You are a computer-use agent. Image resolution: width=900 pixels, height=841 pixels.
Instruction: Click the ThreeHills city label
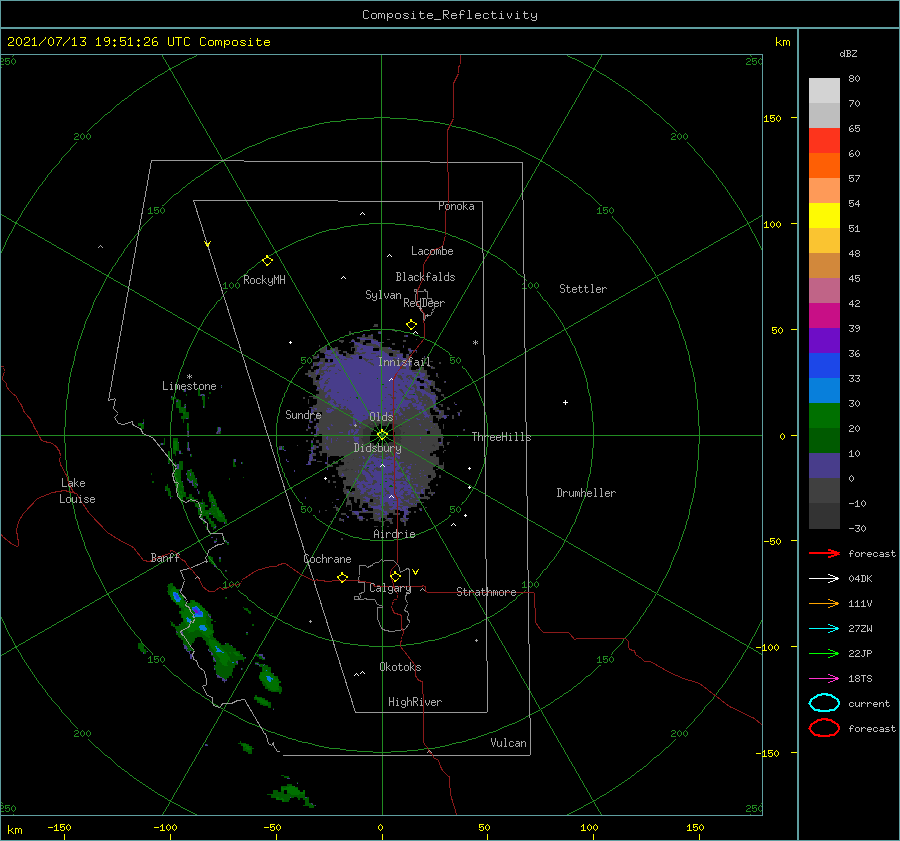(x=501, y=437)
